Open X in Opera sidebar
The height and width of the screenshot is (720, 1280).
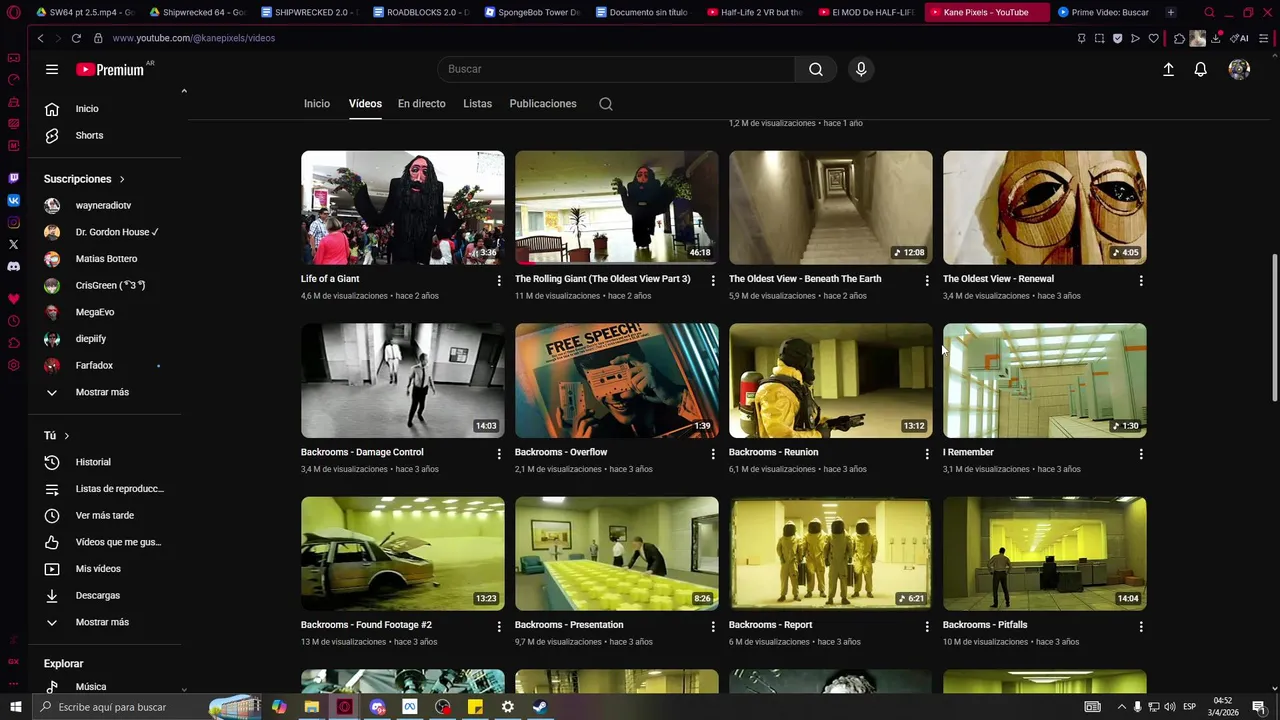(x=13, y=244)
